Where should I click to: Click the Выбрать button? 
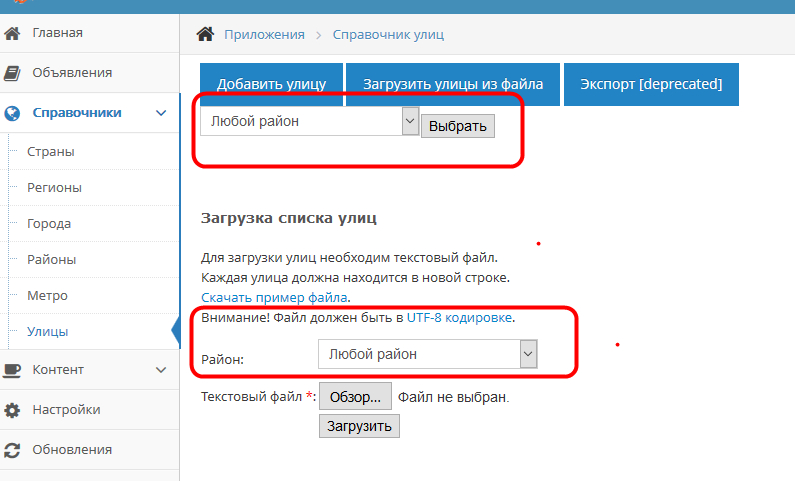coord(458,126)
